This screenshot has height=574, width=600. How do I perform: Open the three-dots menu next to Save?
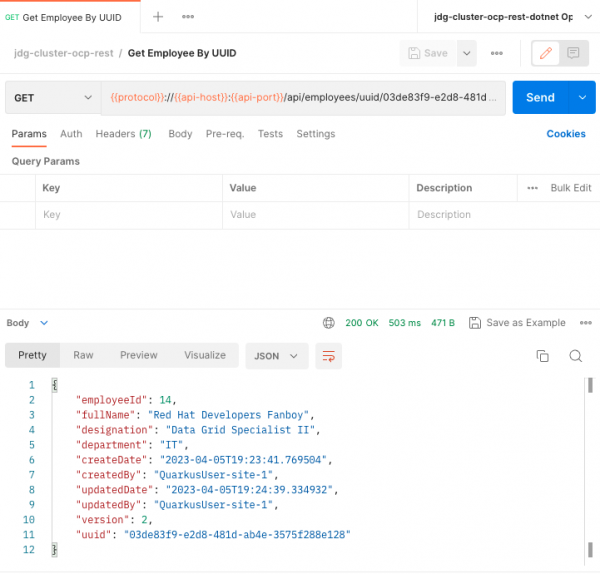pos(497,53)
